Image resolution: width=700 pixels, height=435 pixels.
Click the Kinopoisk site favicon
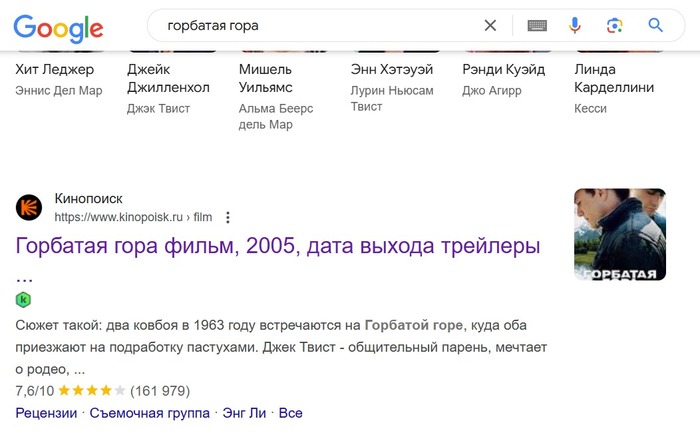pyautogui.click(x=29, y=208)
